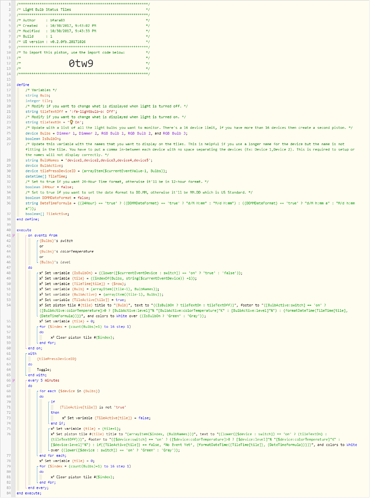Click the lightning bolt beside 'on events from'
372x500 pixels.
coord(14,236)
